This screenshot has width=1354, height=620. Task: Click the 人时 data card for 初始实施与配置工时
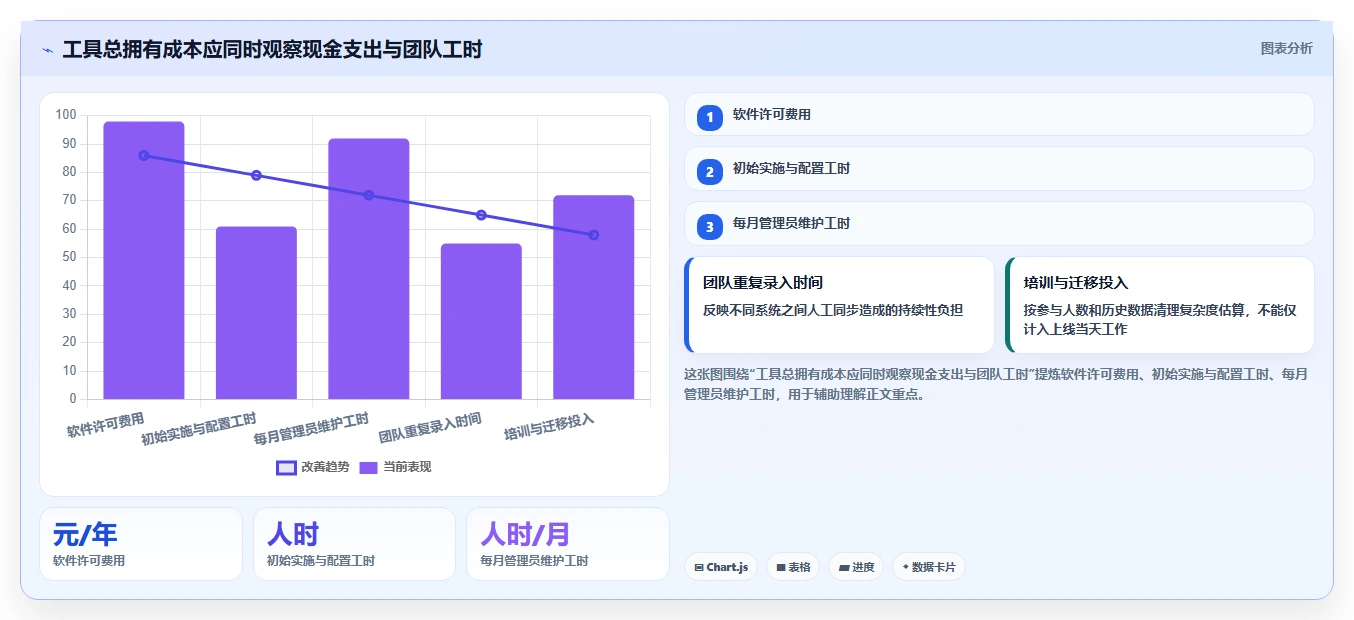click(x=354, y=544)
